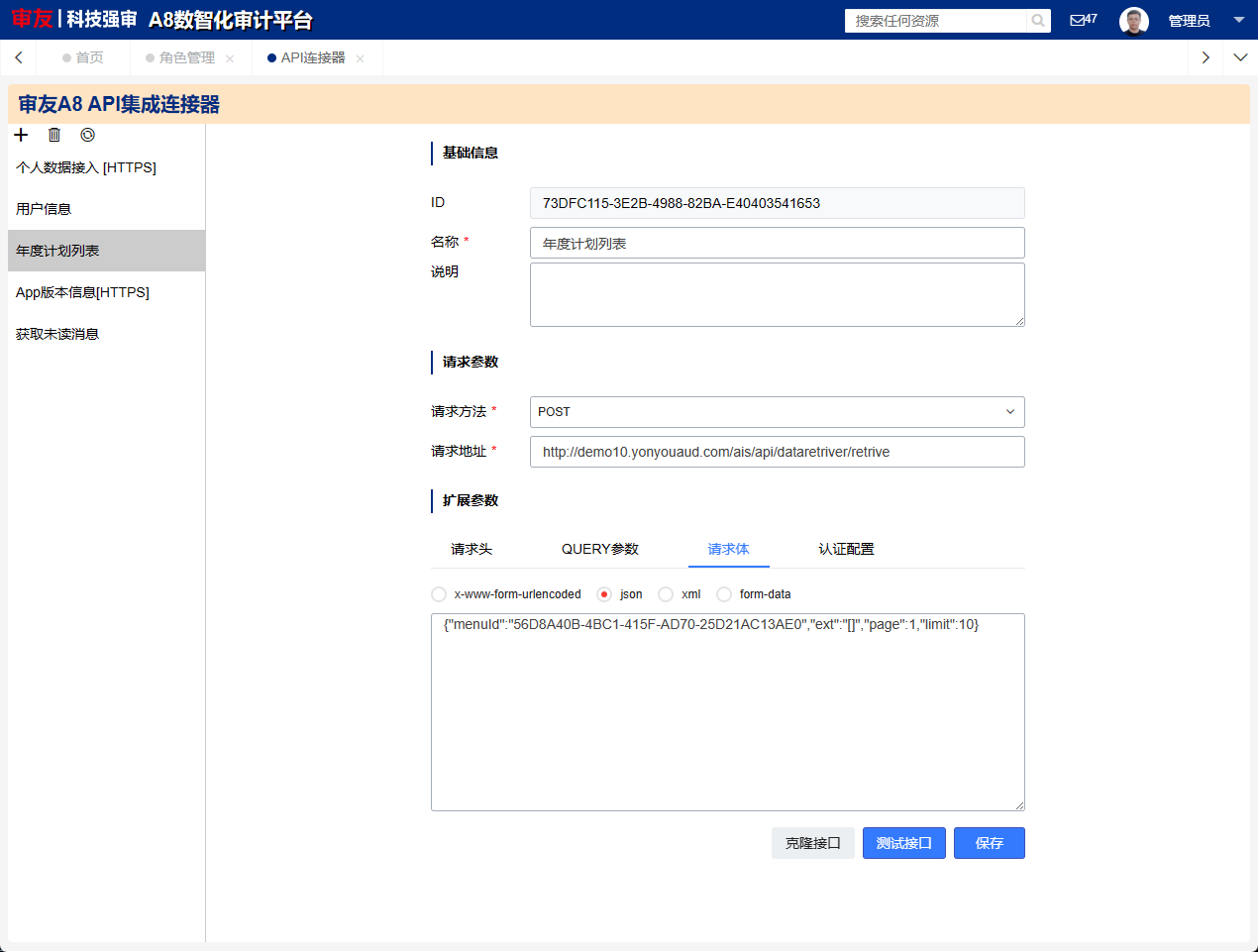This screenshot has width=1258, height=952.
Task: Expand the tab list chevron down
Action: click(x=1240, y=57)
